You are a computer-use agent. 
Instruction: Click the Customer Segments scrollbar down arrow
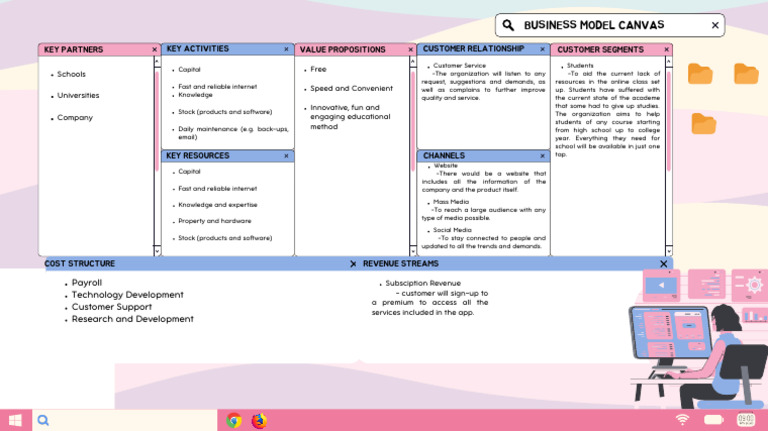(669, 251)
